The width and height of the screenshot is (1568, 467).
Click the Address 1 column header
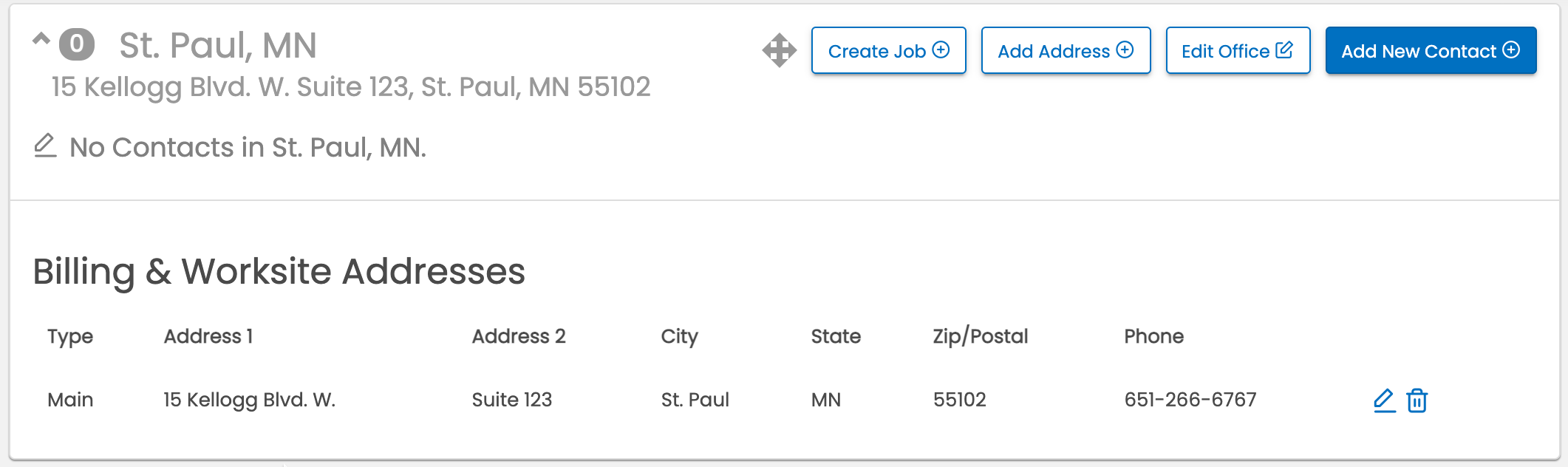pyautogui.click(x=208, y=336)
